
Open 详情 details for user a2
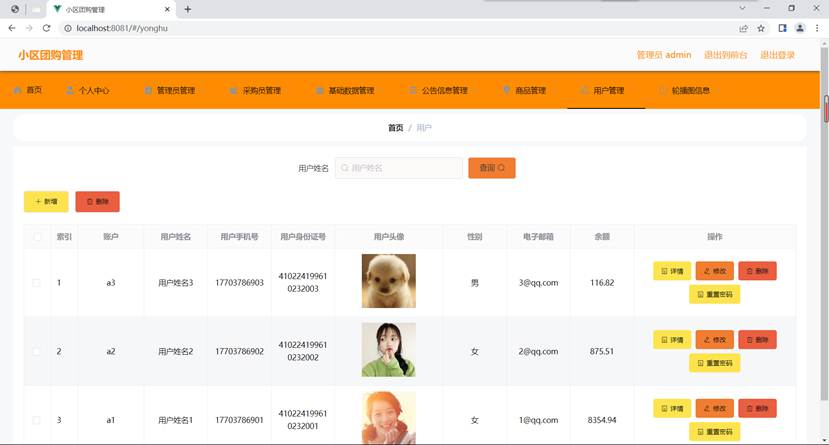672,340
